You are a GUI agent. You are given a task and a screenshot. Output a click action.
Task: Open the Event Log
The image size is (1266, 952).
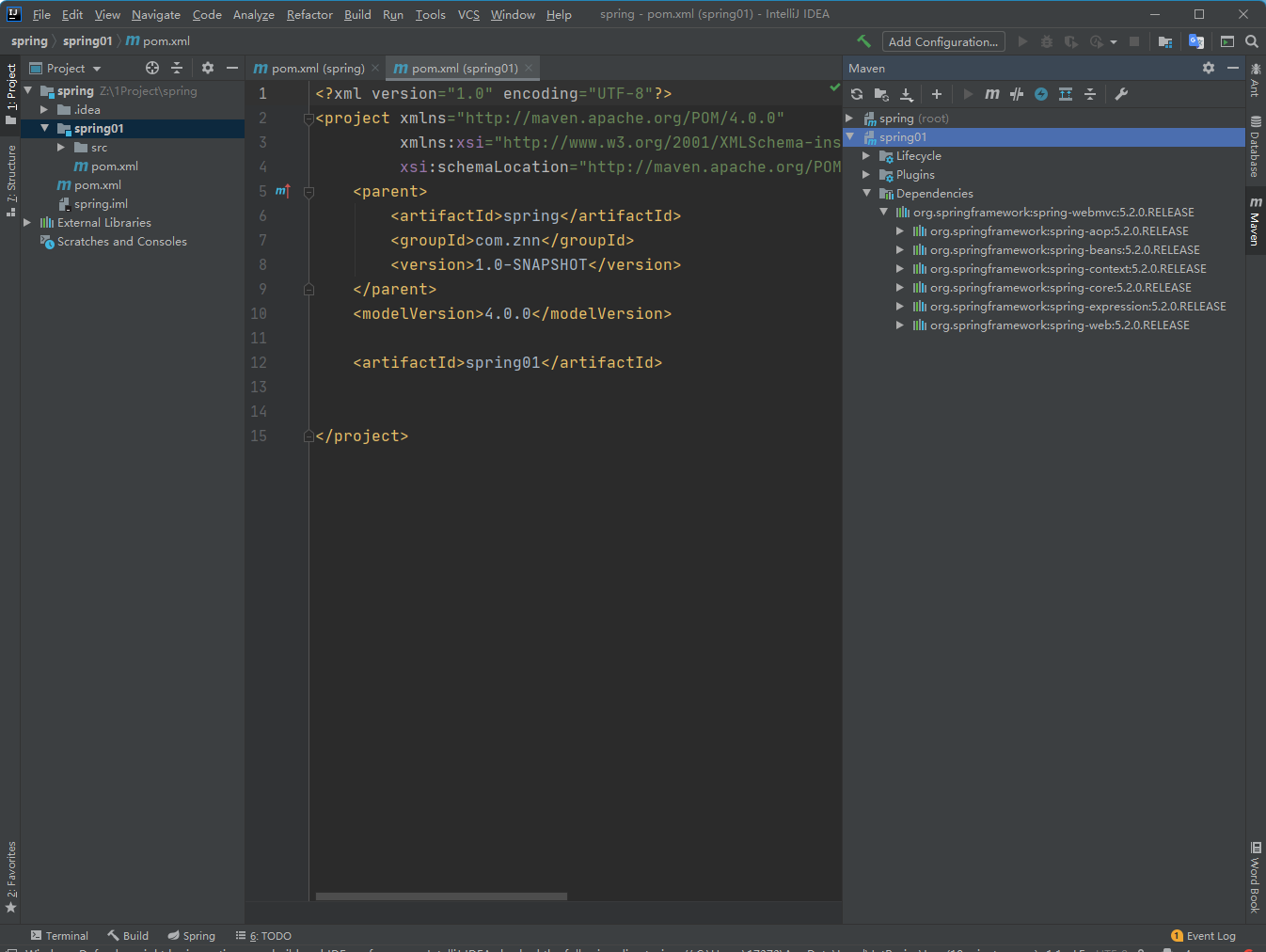[x=1204, y=936]
